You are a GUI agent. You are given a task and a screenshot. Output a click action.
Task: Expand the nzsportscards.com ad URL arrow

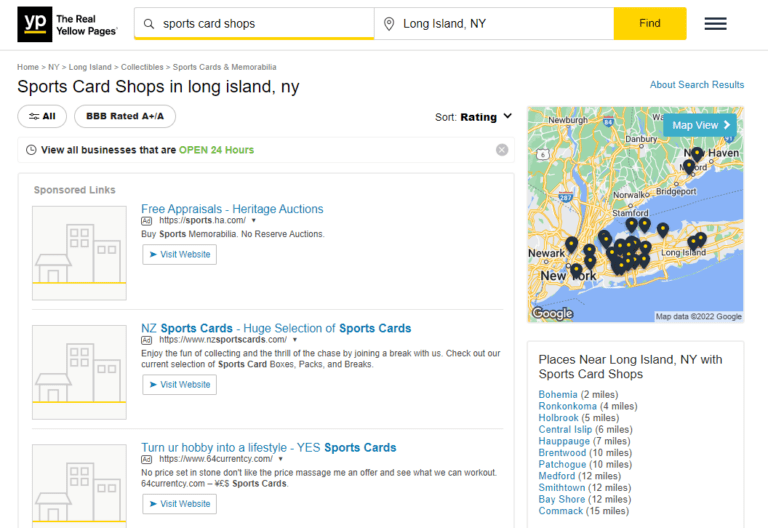pyautogui.click(x=295, y=340)
